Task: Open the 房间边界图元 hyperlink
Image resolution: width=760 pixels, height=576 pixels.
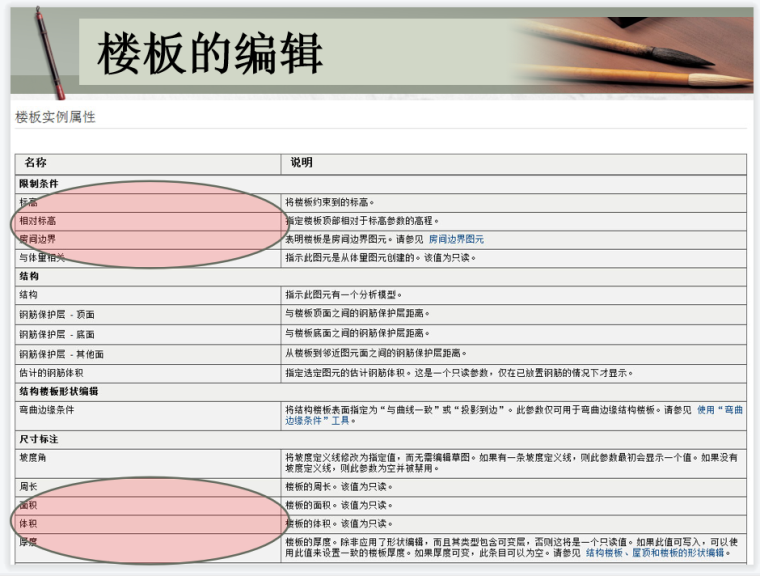Action: coord(456,240)
